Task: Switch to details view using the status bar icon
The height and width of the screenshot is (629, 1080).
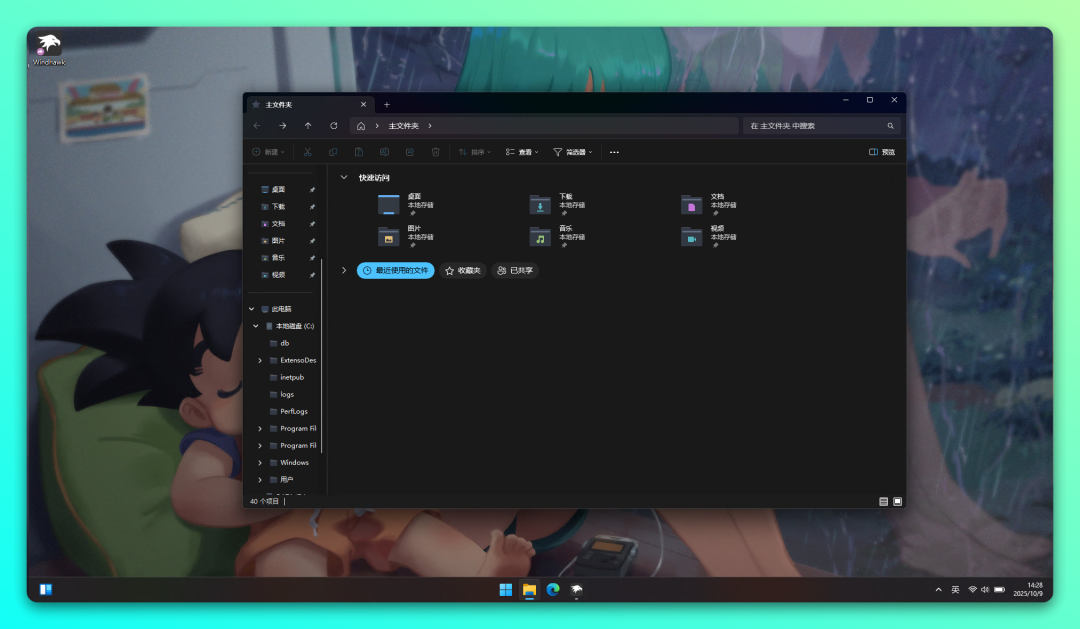Action: click(x=883, y=501)
